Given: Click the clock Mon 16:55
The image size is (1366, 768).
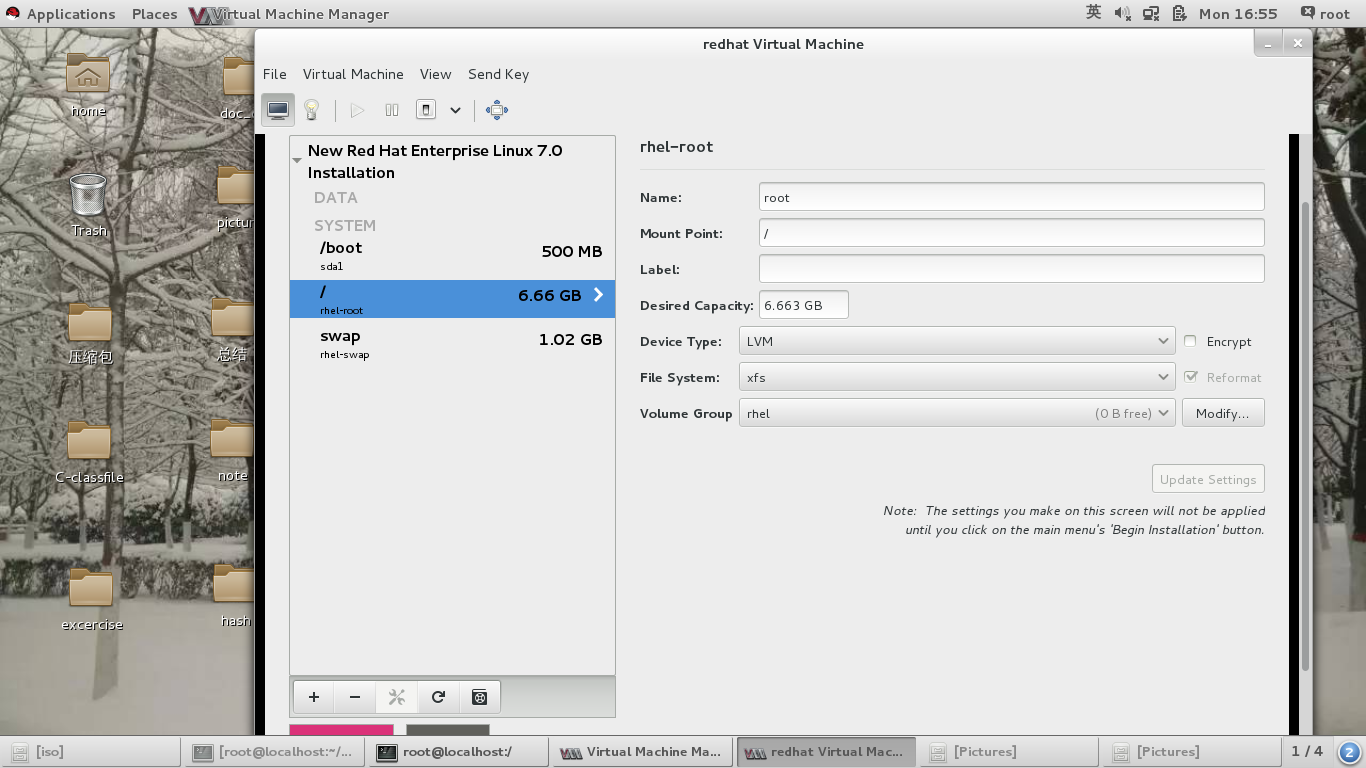Looking at the screenshot, I should point(1238,13).
